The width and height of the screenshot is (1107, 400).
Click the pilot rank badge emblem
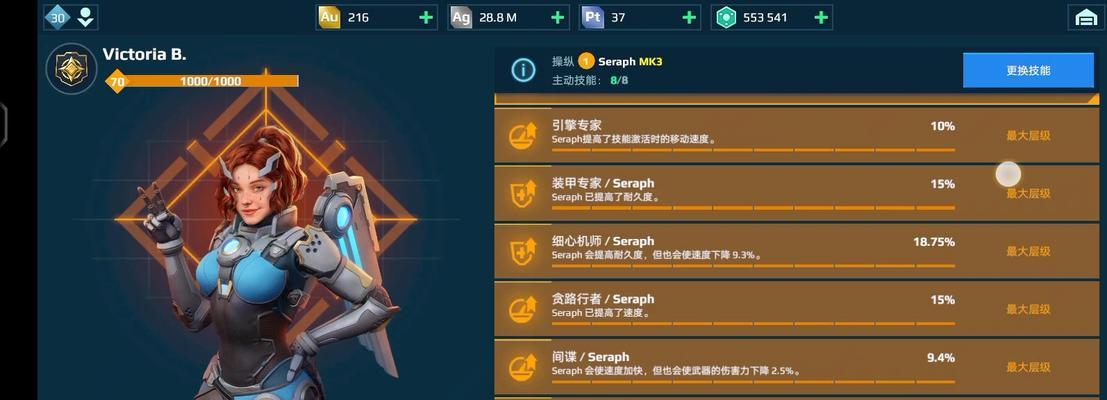tap(71, 68)
